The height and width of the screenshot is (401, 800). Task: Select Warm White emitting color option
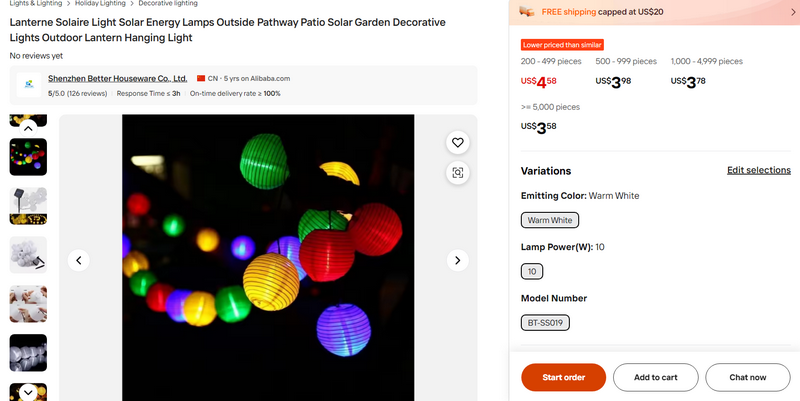point(550,220)
